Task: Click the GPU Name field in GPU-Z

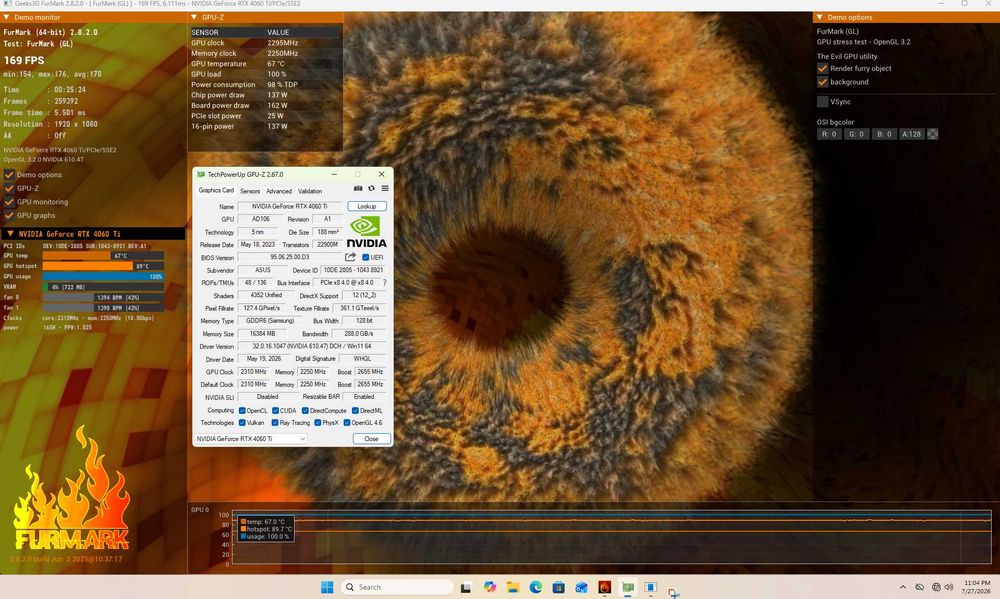Action: point(290,206)
